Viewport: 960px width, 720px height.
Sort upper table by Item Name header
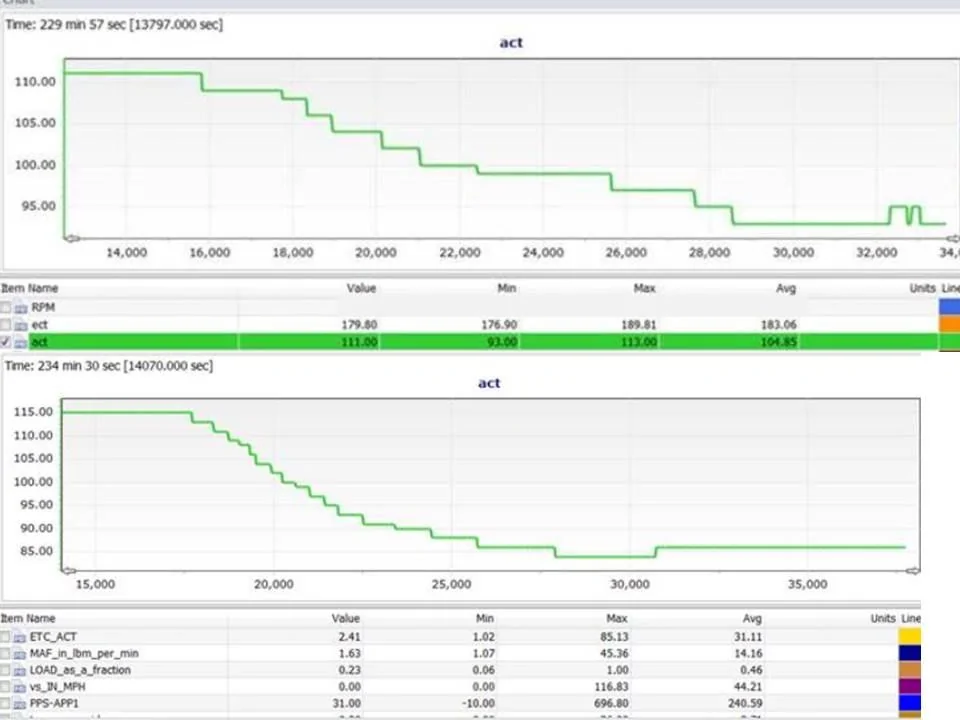point(29,288)
